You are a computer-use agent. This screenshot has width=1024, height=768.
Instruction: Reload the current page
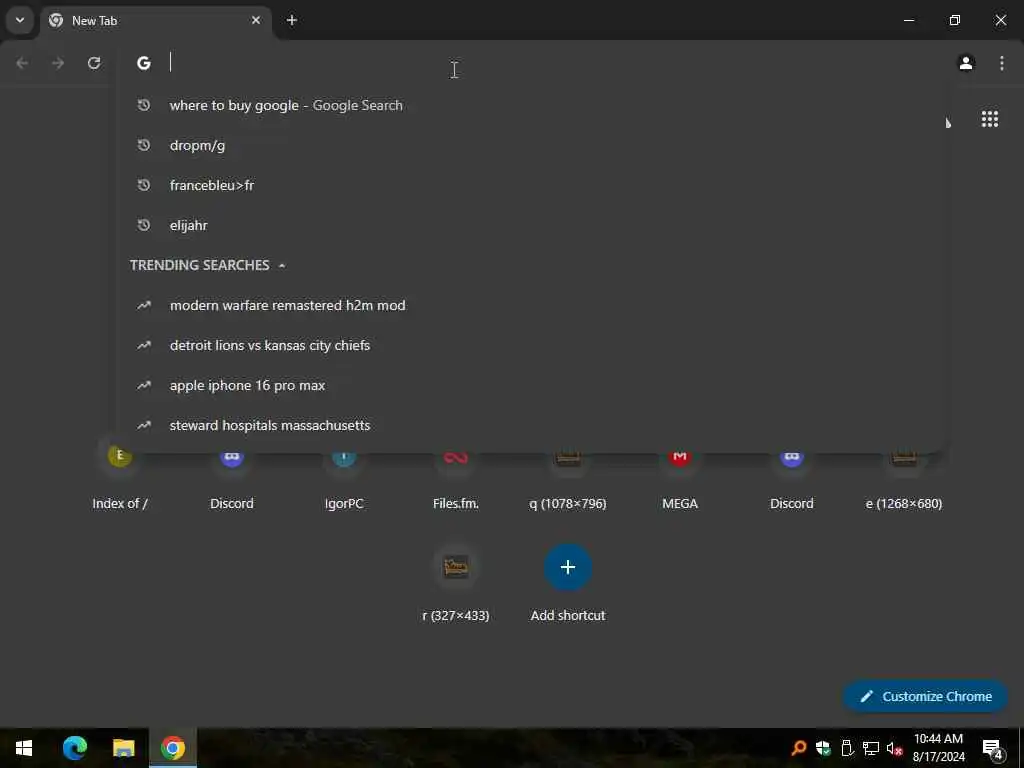pos(94,63)
